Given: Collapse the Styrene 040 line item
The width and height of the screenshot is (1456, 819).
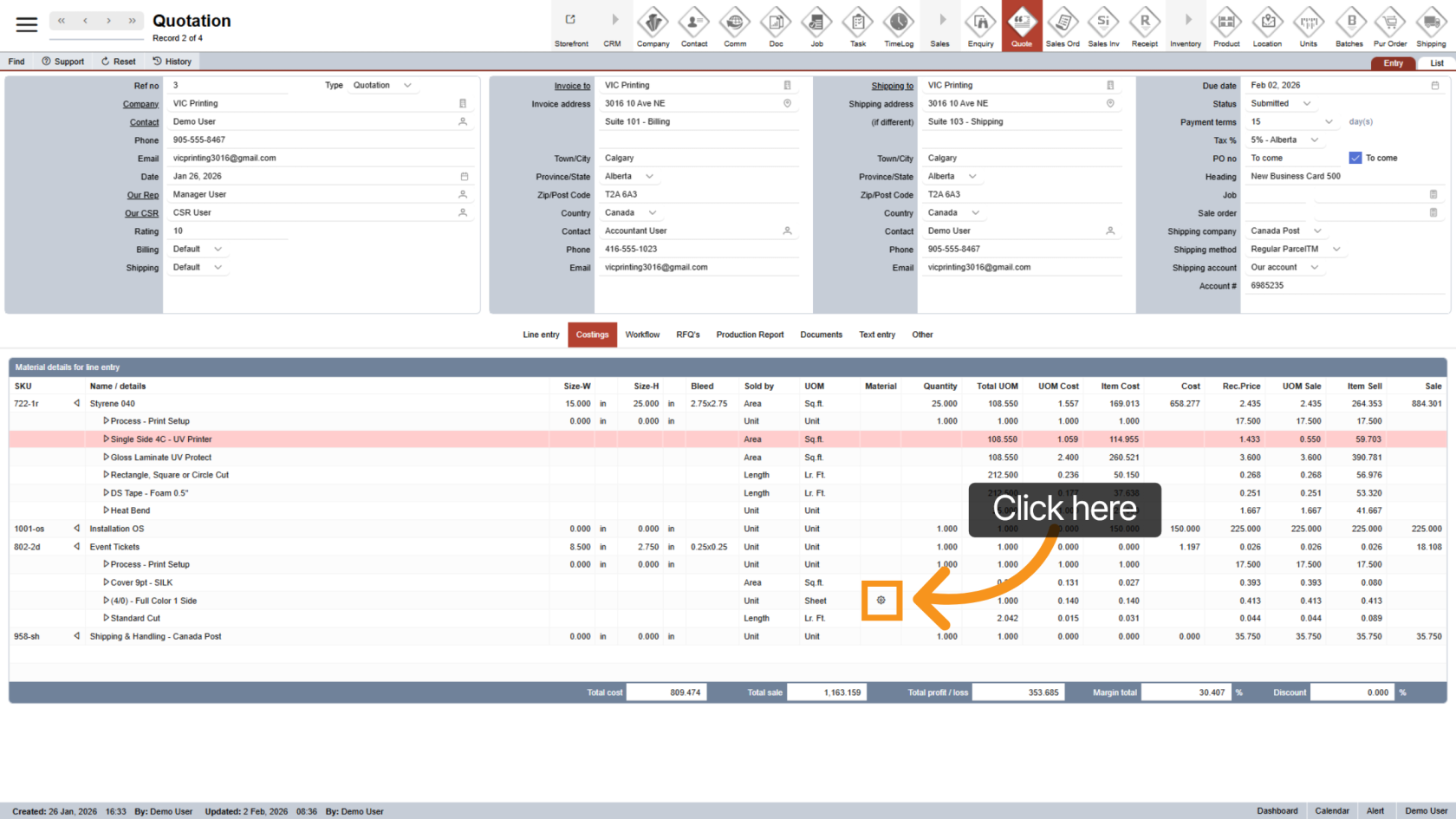Looking at the screenshot, I should pos(77,403).
